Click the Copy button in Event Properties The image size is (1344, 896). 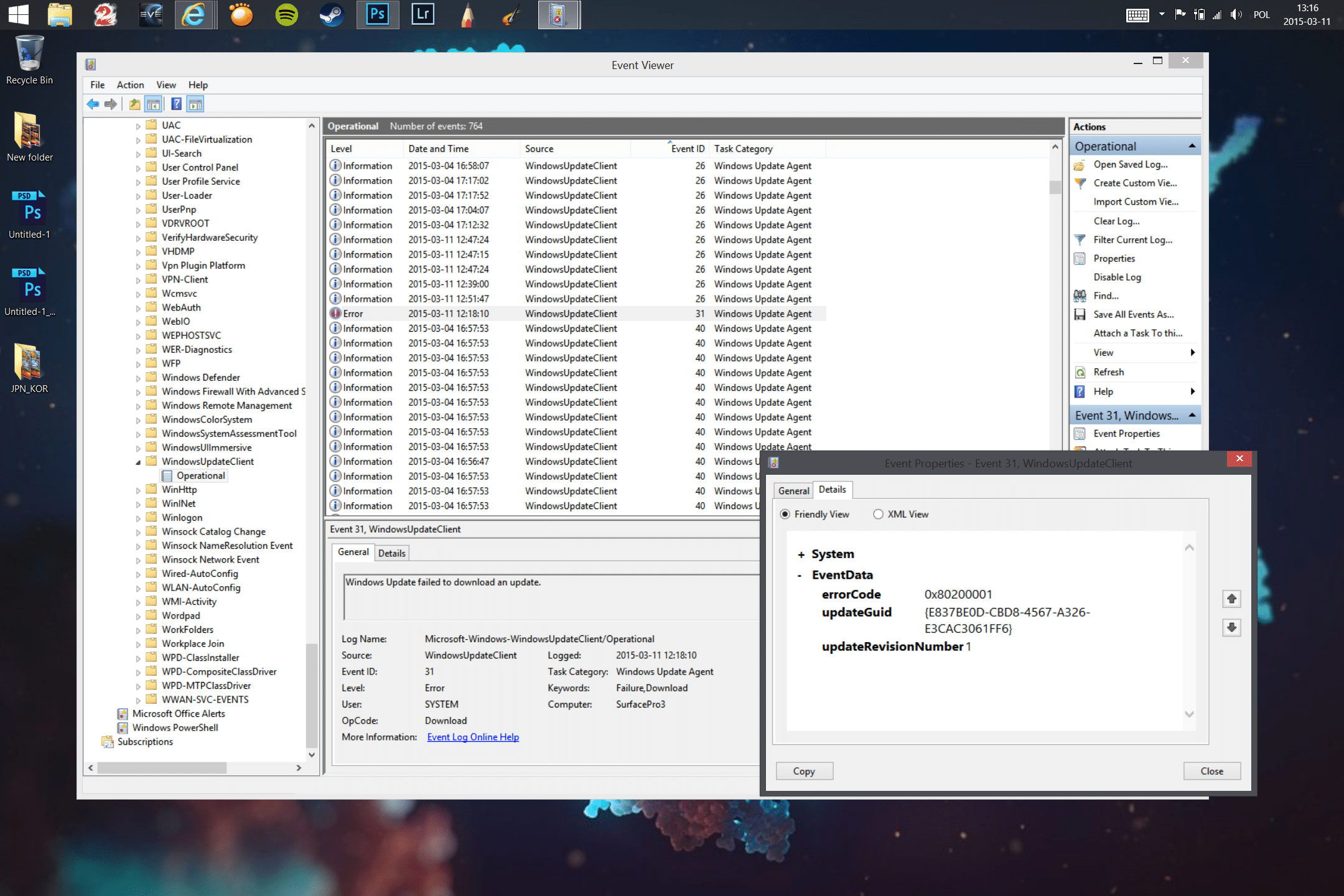pos(804,771)
